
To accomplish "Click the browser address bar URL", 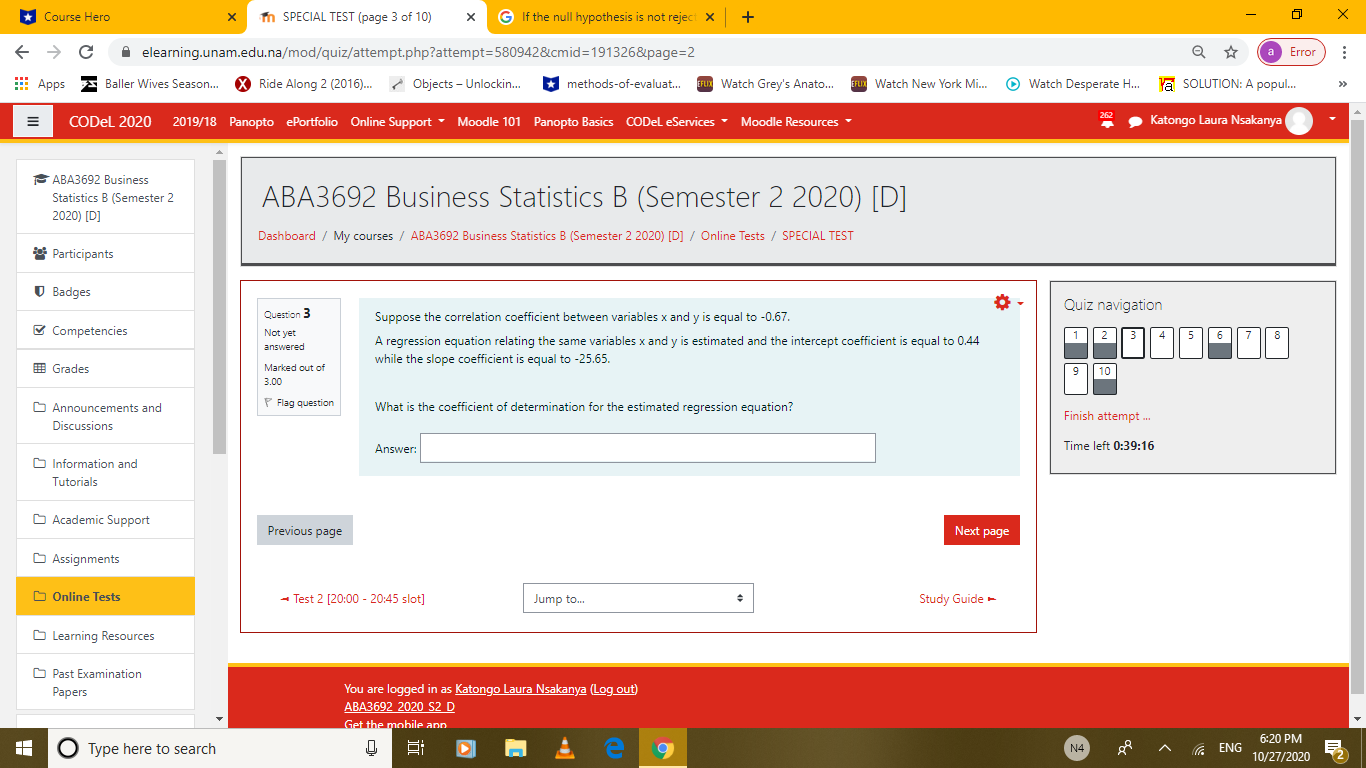I will (x=418, y=52).
